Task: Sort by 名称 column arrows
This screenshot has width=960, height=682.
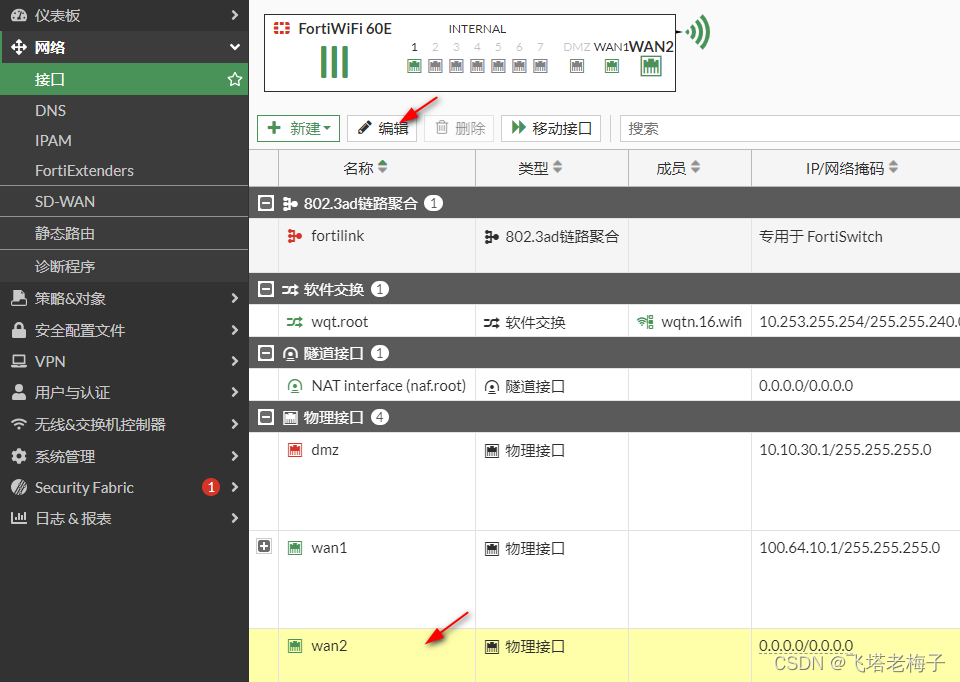Action: 383,167
